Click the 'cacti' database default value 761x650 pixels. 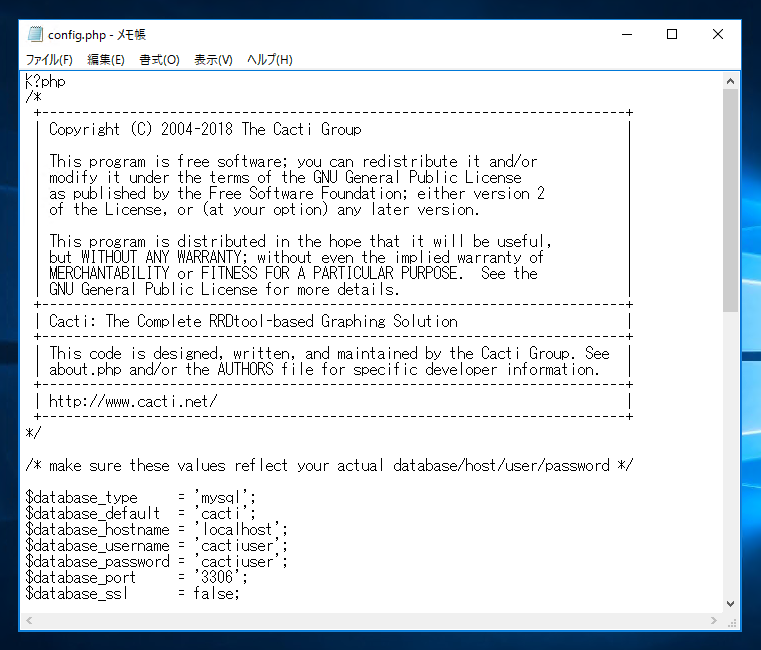(221, 514)
